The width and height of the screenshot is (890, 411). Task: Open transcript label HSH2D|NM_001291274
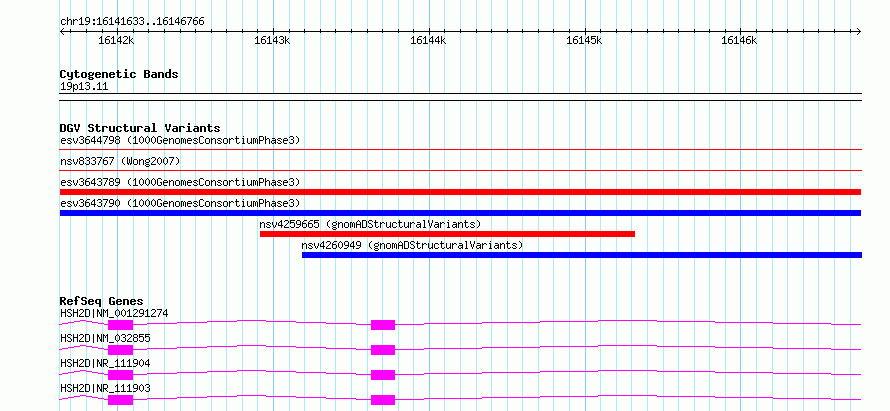pyautogui.click(x=114, y=313)
